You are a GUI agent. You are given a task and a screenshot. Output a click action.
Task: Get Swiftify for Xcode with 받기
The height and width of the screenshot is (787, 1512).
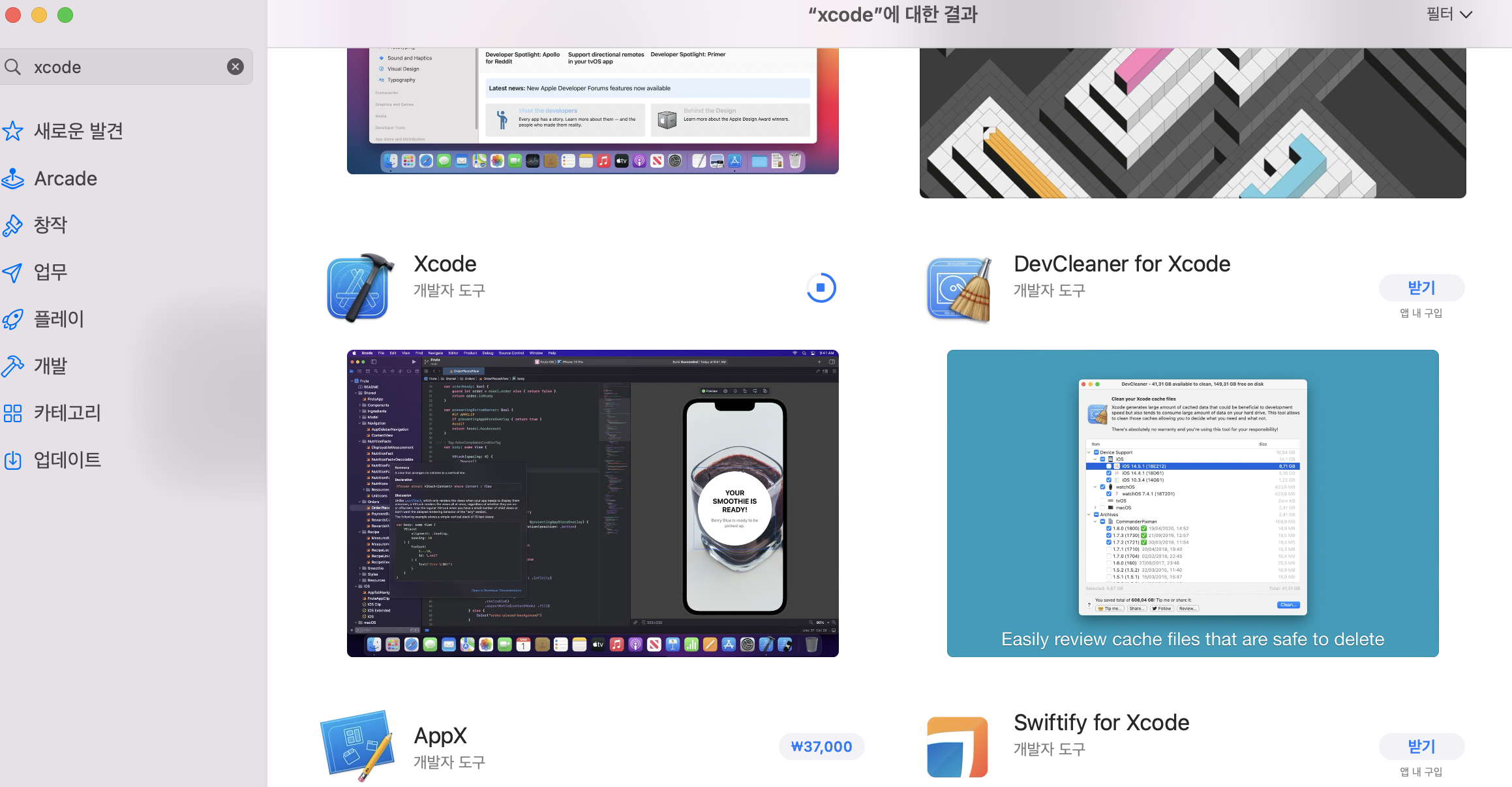tap(1421, 747)
